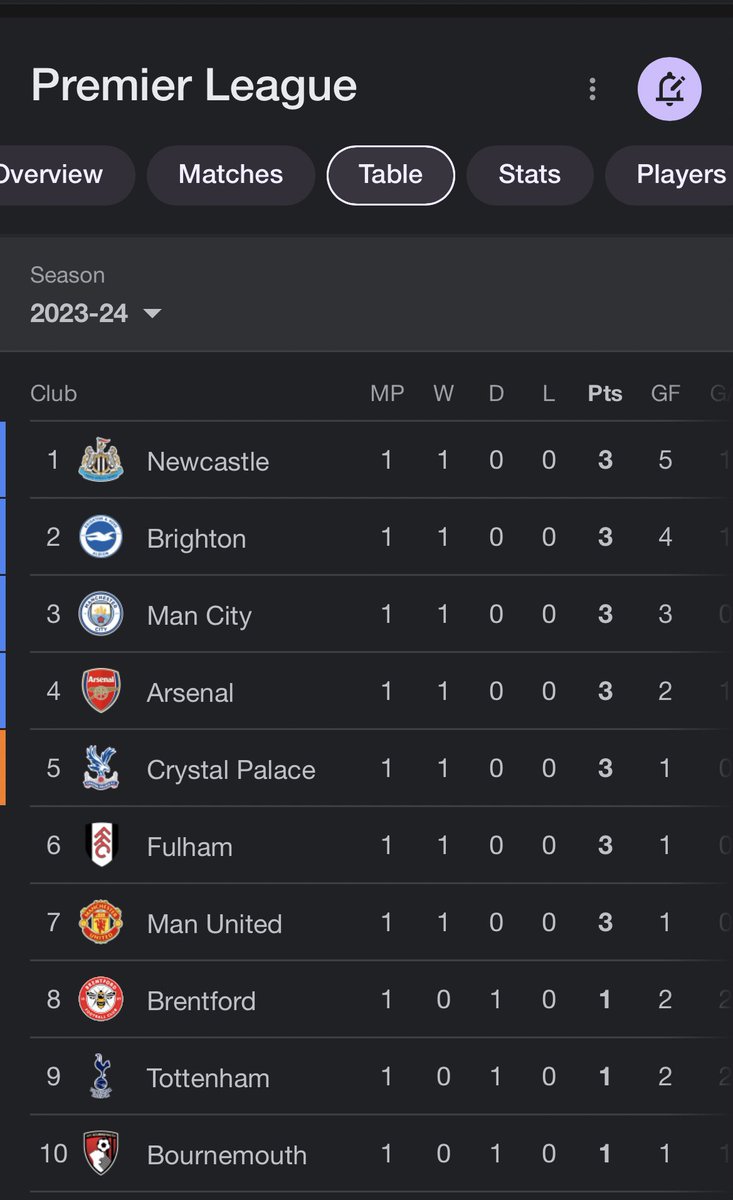Viewport: 733px width, 1200px height.
Task: Click the Fulham club crest
Action: 101,845
